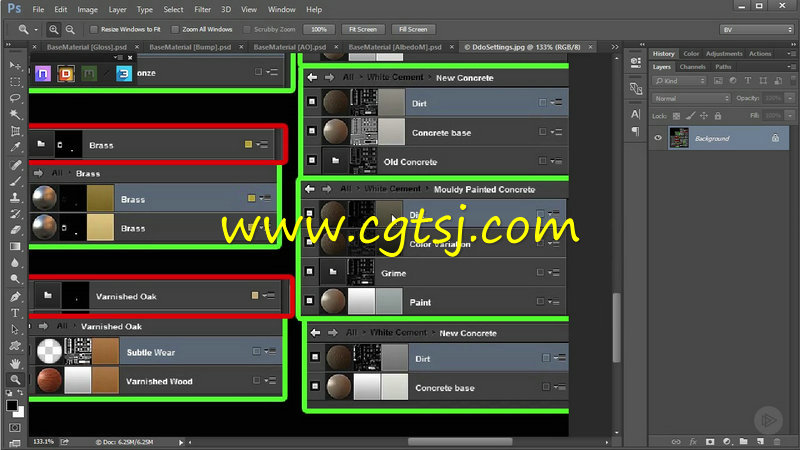Toggle Quick Mask mode
The width and height of the screenshot is (800, 450).
point(15,428)
